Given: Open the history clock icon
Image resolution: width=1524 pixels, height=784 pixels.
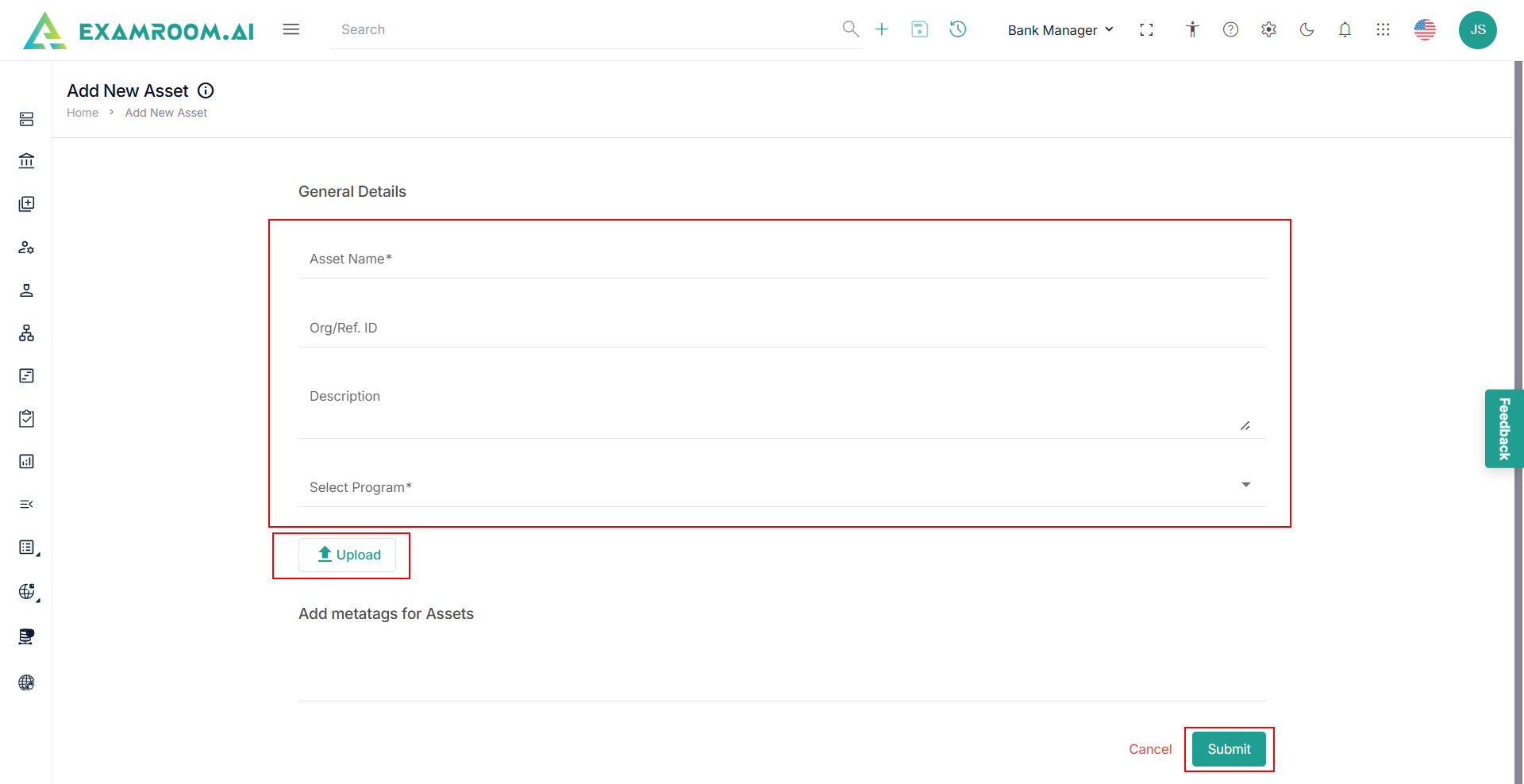Looking at the screenshot, I should (x=958, y=29).
